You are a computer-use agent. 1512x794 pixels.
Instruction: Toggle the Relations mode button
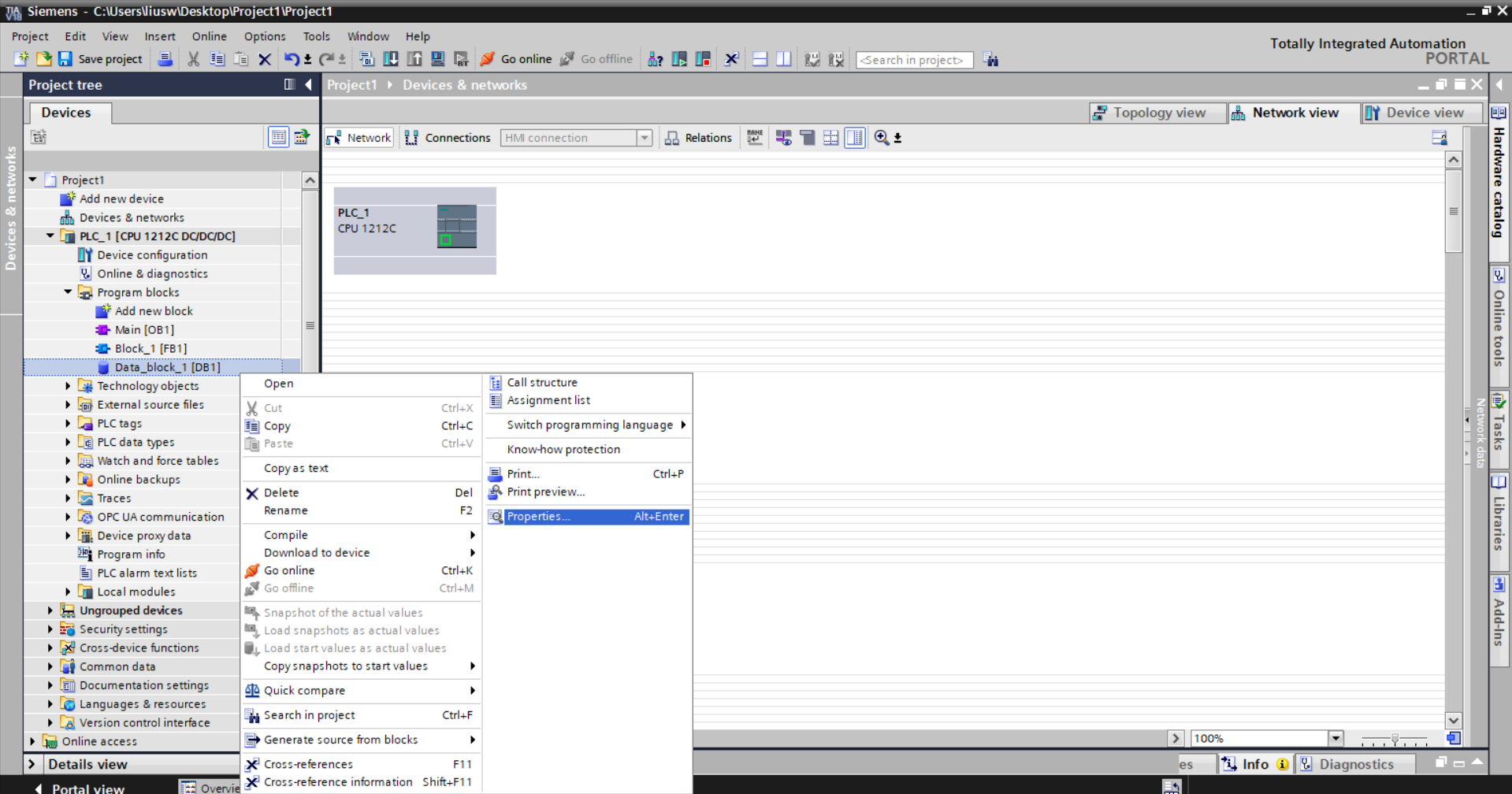(x=698, y=138)
